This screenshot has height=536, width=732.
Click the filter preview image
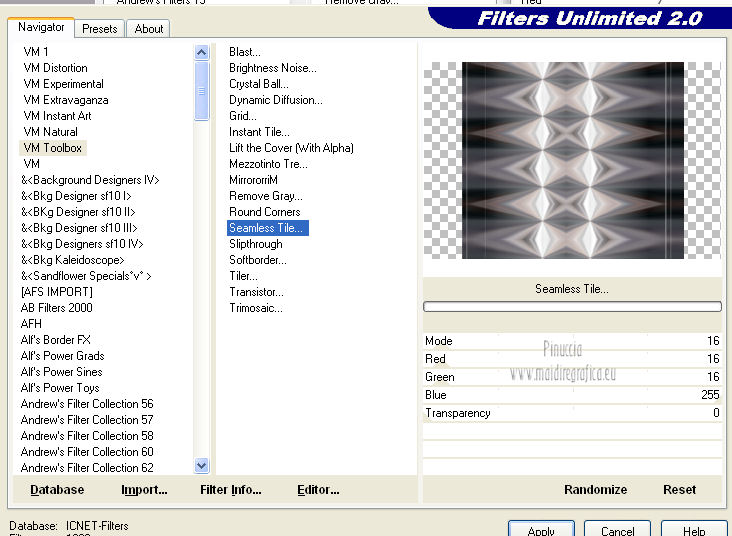click(572, 160)
